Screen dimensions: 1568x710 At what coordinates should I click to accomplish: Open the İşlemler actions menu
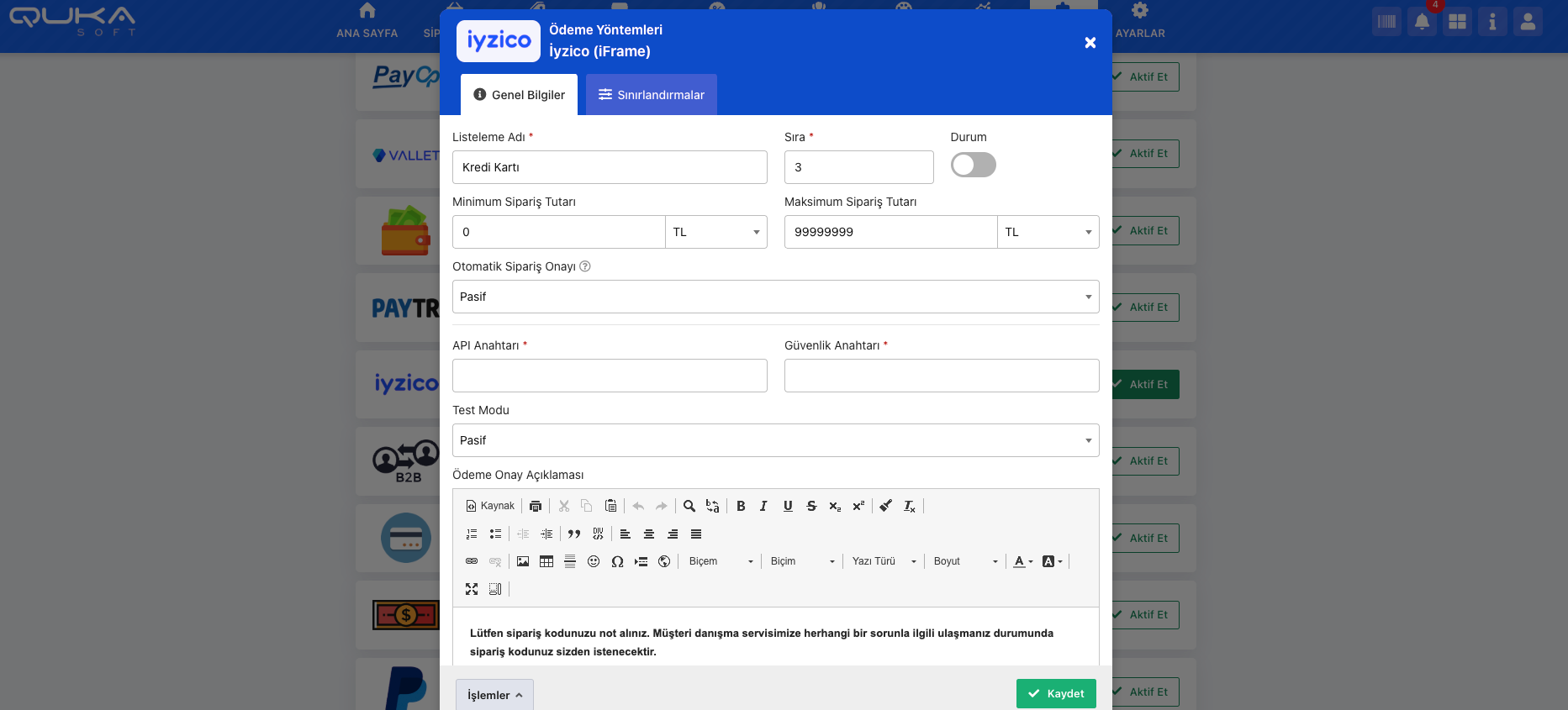pyautogui.click(x=494, y=695)
